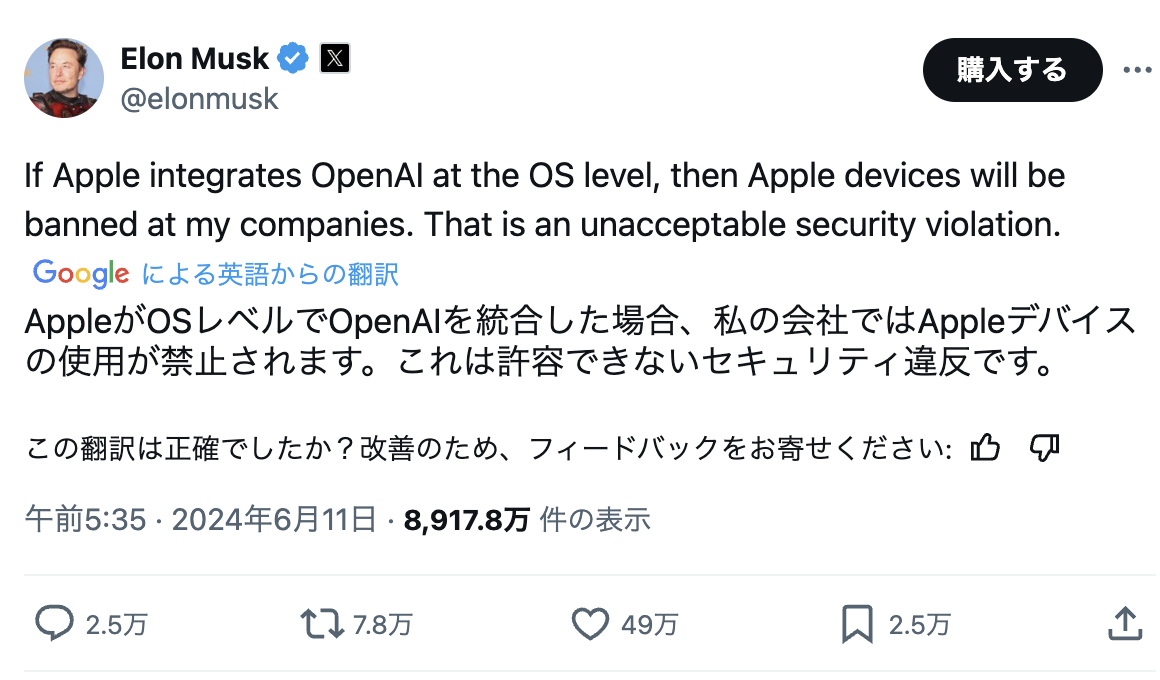Click the 購入する button

[x=1012, y=70]
